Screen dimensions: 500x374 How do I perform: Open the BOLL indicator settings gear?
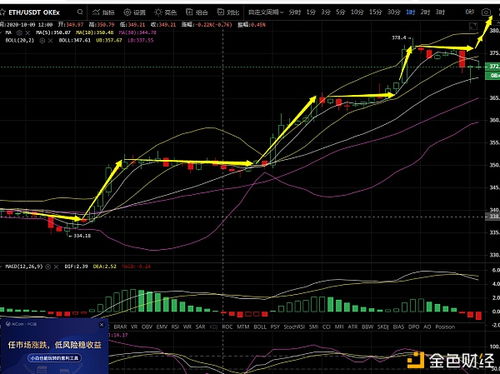(x=42, y=40)
